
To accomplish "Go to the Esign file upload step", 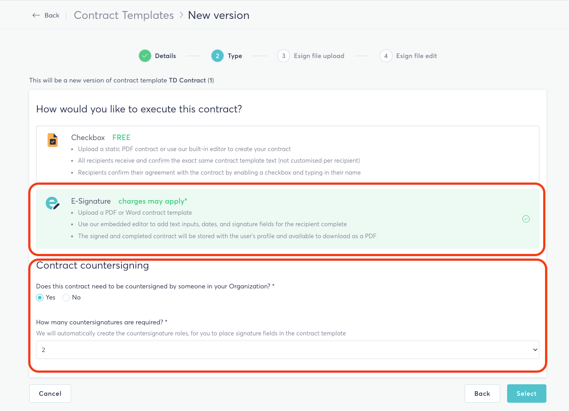I will pyautogui.click(x=319, y=56).
